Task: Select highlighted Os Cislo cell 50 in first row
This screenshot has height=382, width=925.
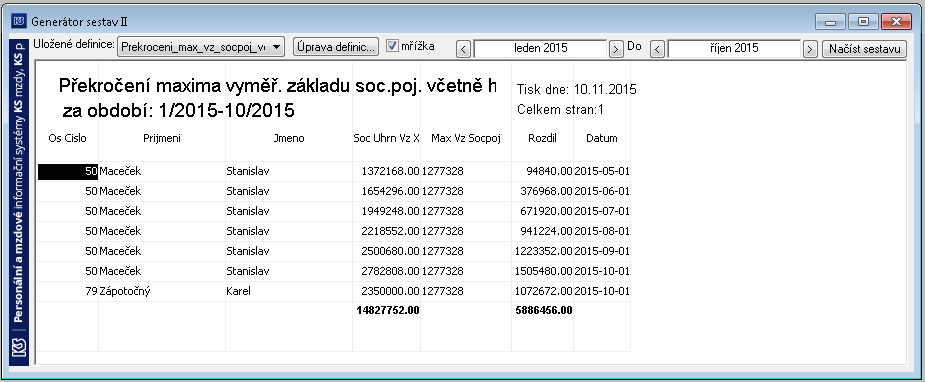Action: pos(67,172)
